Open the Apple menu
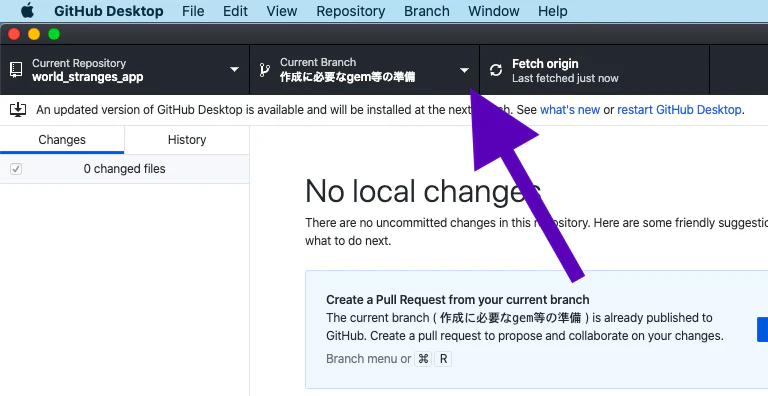768x396 pixels. coord(27,11)
